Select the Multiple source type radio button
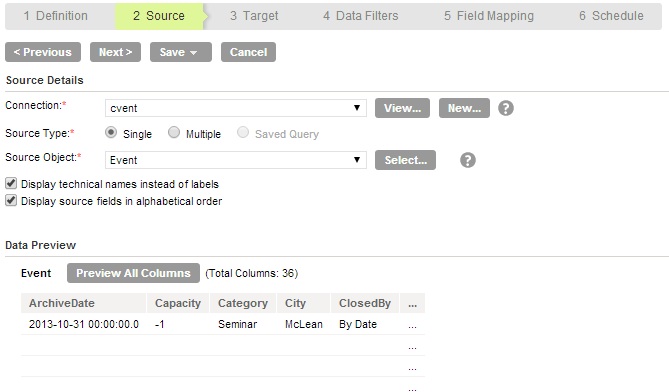 [174, 133]
